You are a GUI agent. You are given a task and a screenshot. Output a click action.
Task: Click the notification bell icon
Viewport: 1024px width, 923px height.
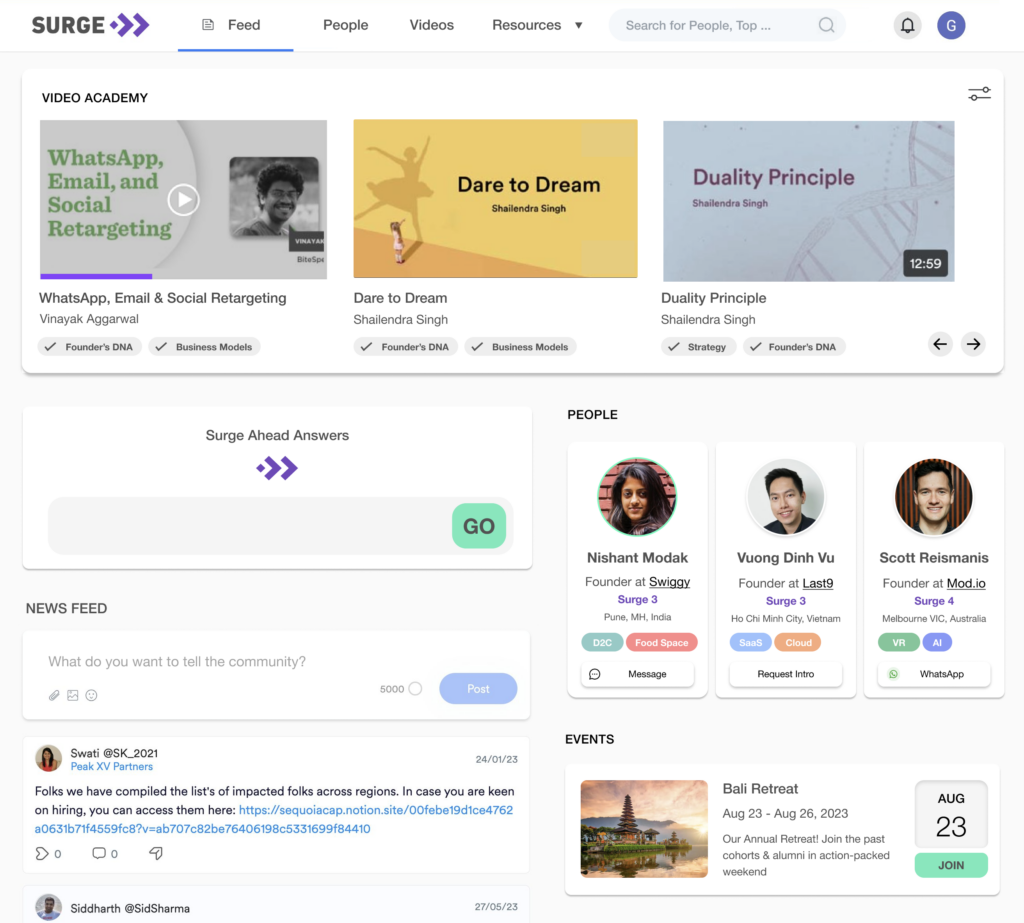click(x=907, y=26)
